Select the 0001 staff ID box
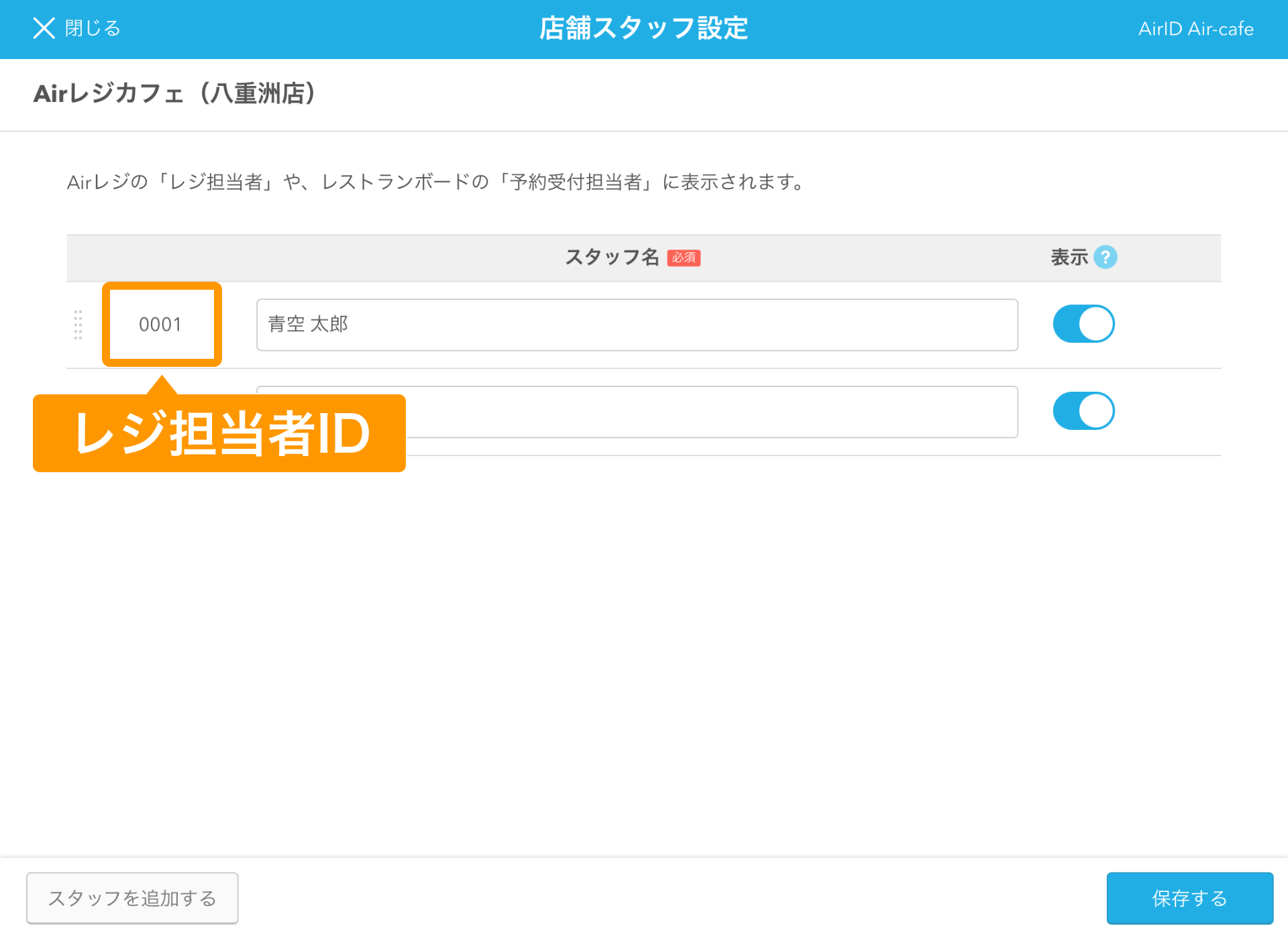1288x939 pixels. (x=161, y=325)
